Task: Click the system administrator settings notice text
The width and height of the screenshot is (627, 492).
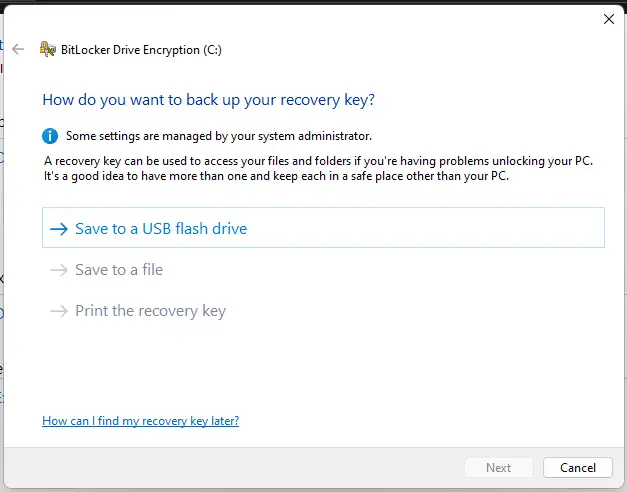Action: 219,136
